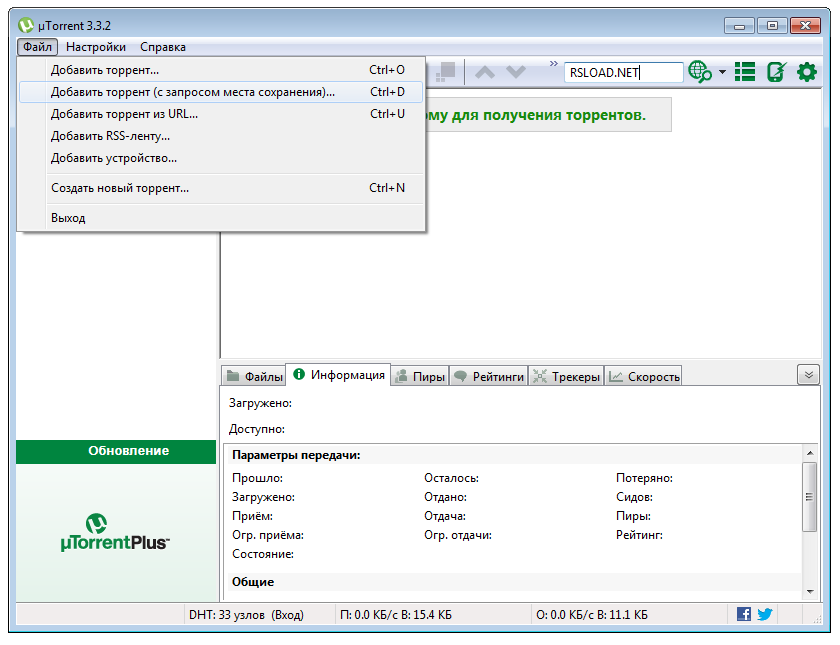This screenshot has height=645, width=840.
Task: Click the RSLOAD.NET search field
Action: click(x=624, y=72)
